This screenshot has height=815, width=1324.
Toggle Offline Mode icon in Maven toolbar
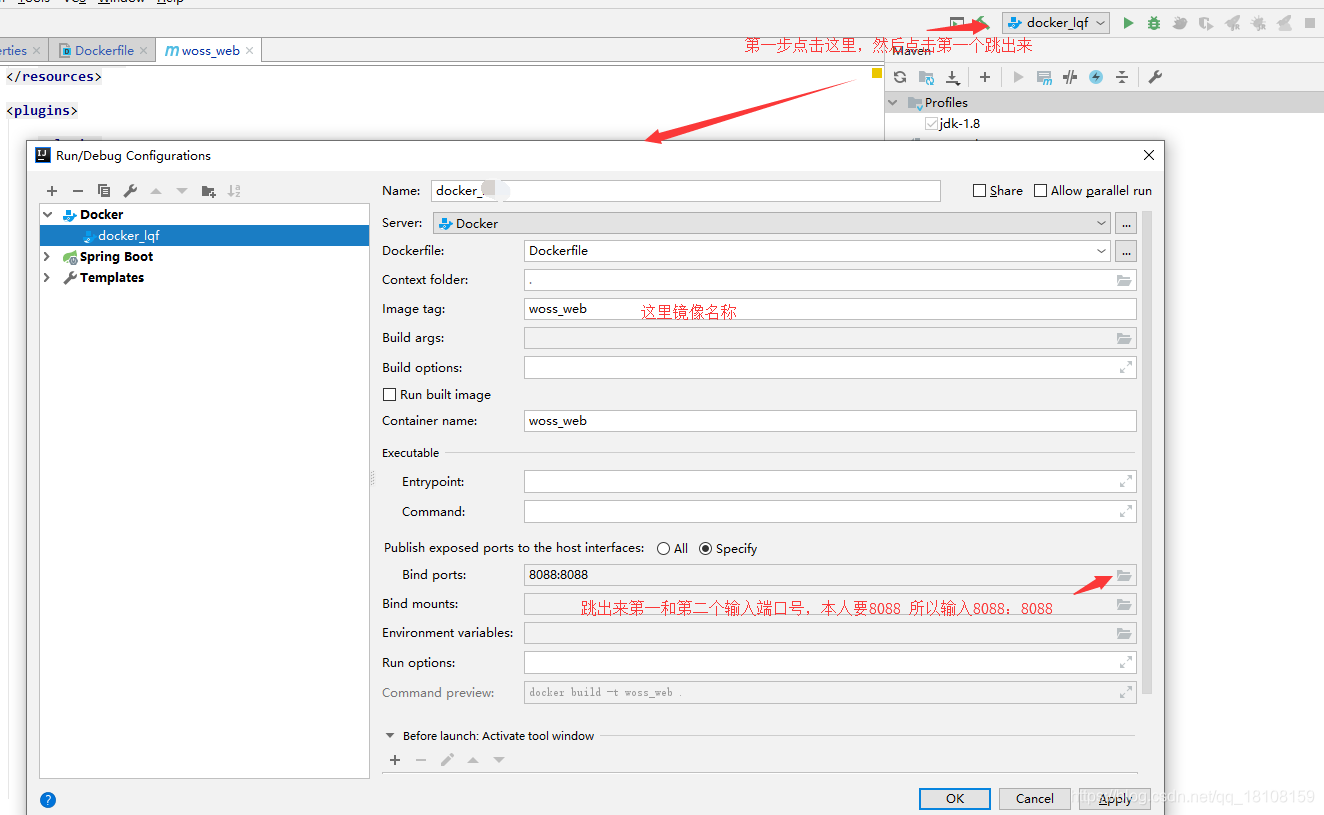click(1070, 77)
